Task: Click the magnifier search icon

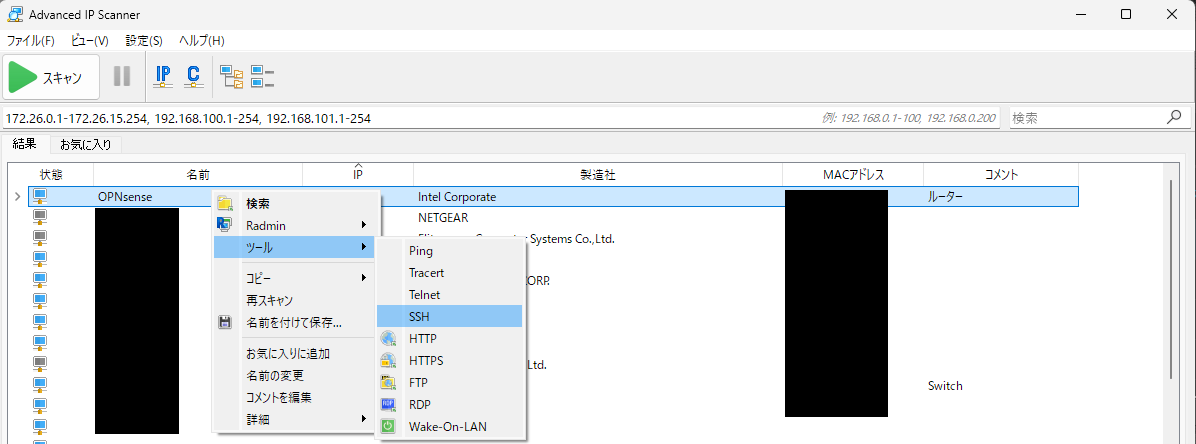Action: click(1175, 117)
